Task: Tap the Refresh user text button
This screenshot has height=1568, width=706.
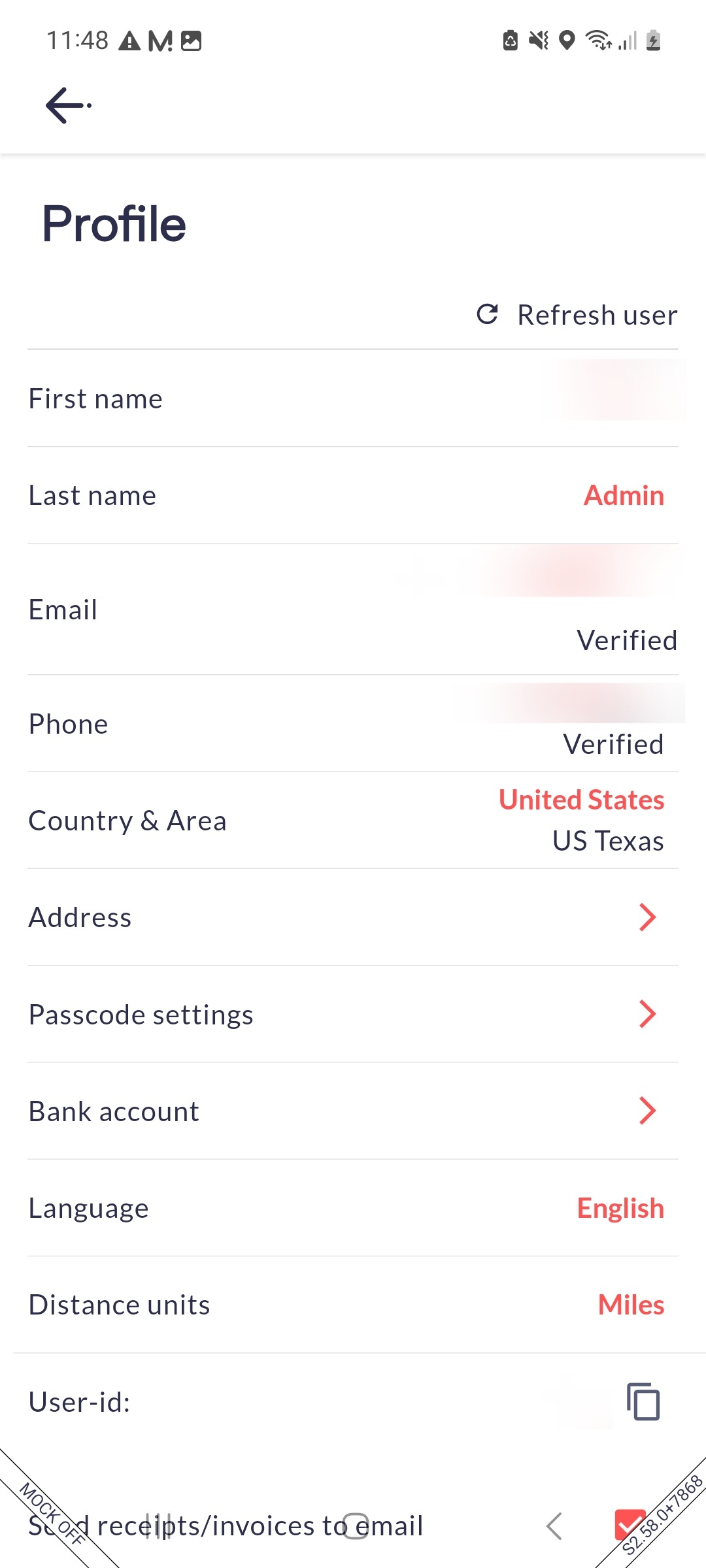Action: click(x=597, y=315)
